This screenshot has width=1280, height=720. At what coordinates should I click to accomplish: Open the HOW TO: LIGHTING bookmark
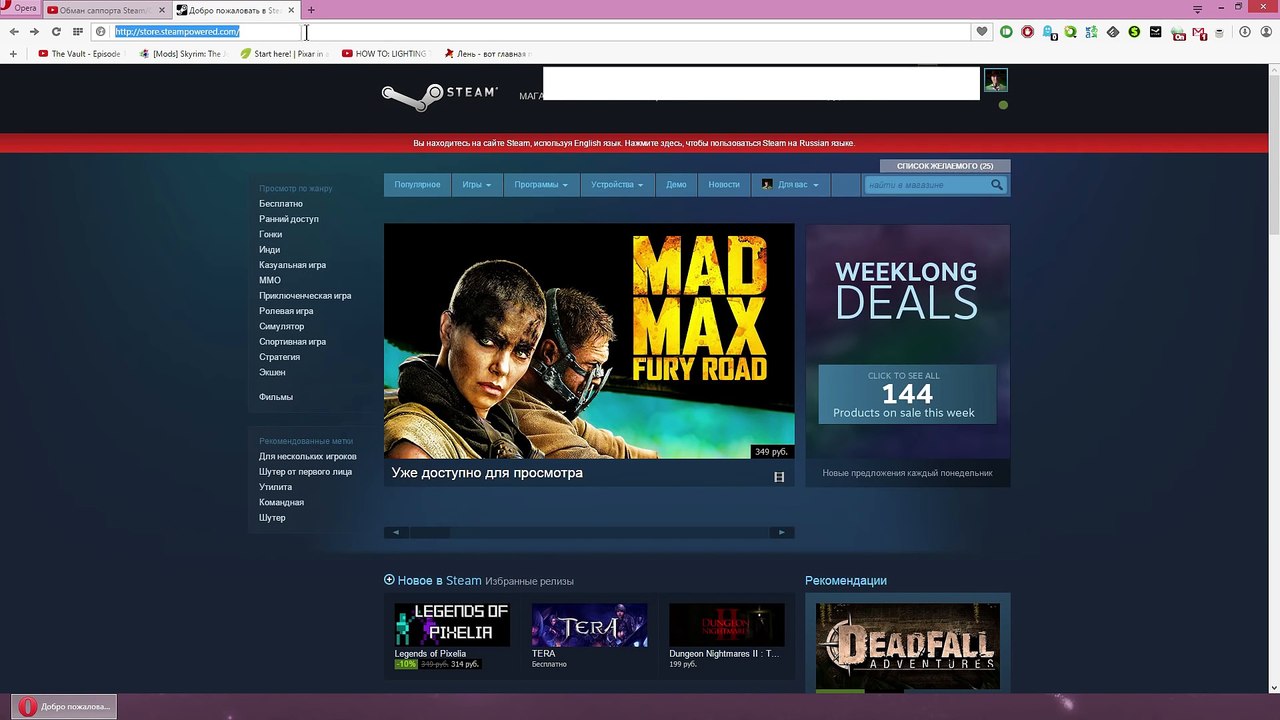tap(384, 54)
